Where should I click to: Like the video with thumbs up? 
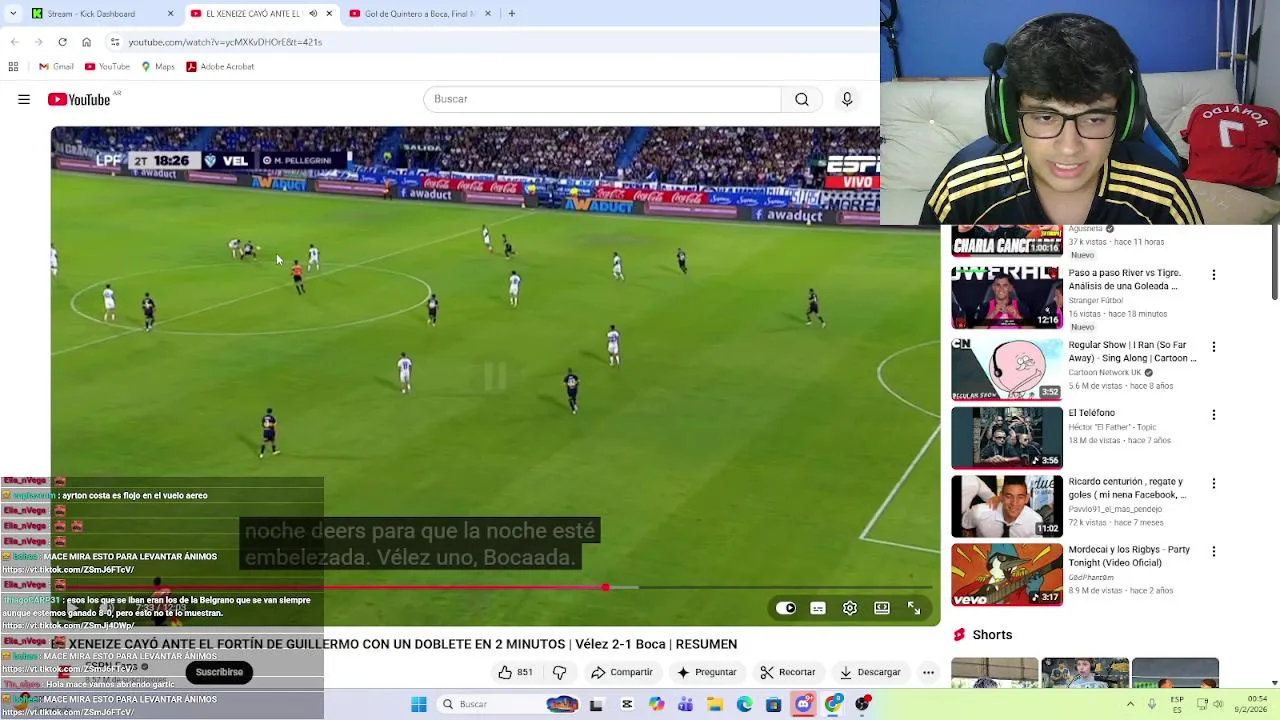(515, 672)
